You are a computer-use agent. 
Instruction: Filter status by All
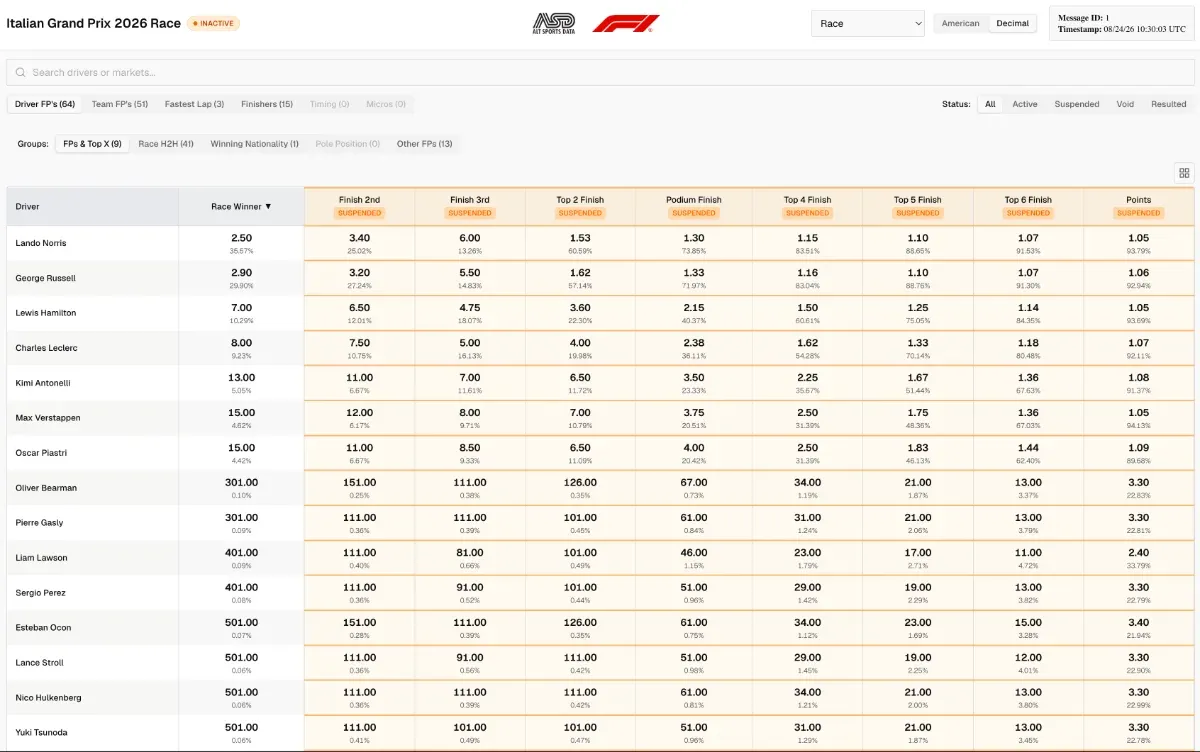[x=990, y=104]
